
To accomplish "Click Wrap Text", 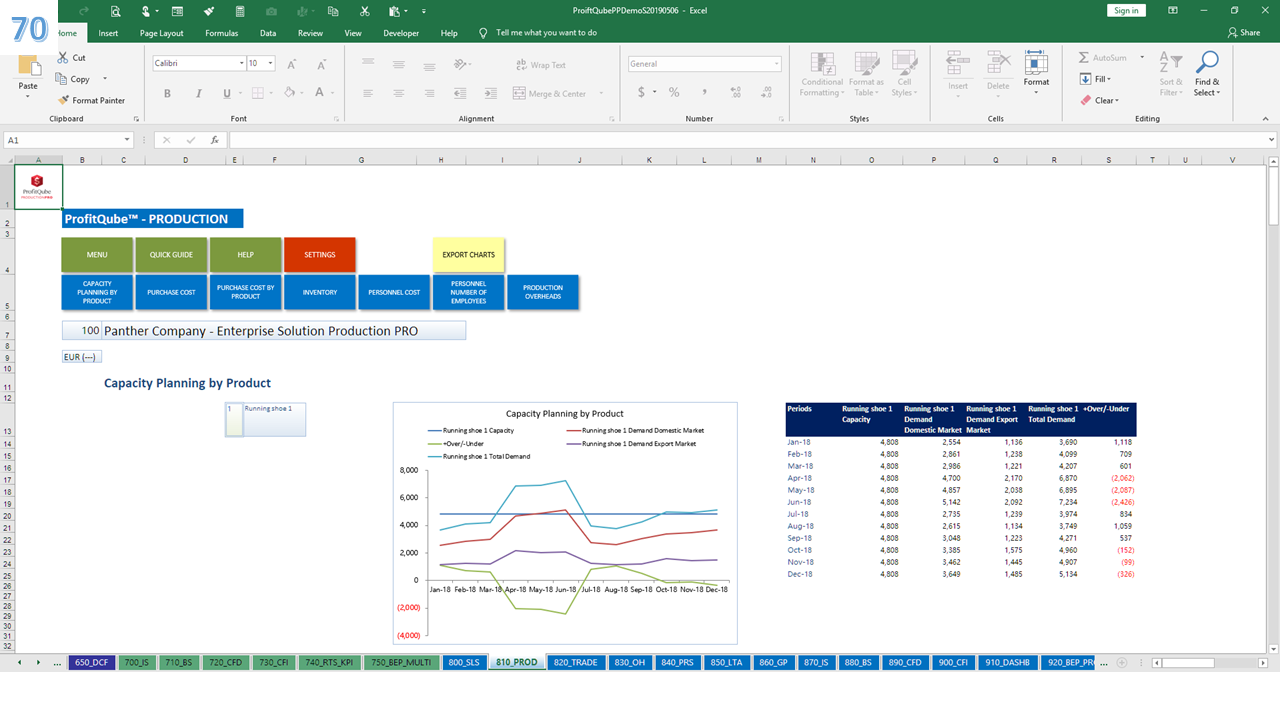I will click(x=541, y=65).
